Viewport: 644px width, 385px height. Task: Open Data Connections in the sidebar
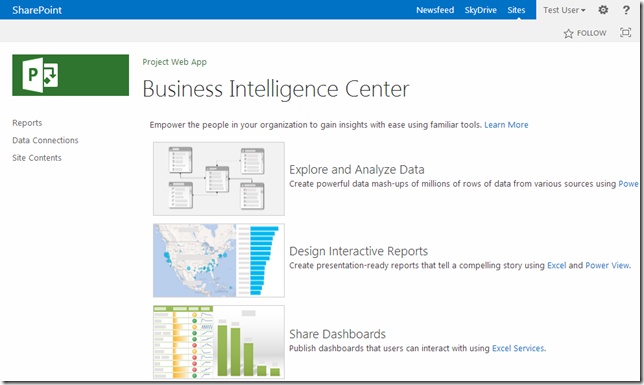(45, 140)
